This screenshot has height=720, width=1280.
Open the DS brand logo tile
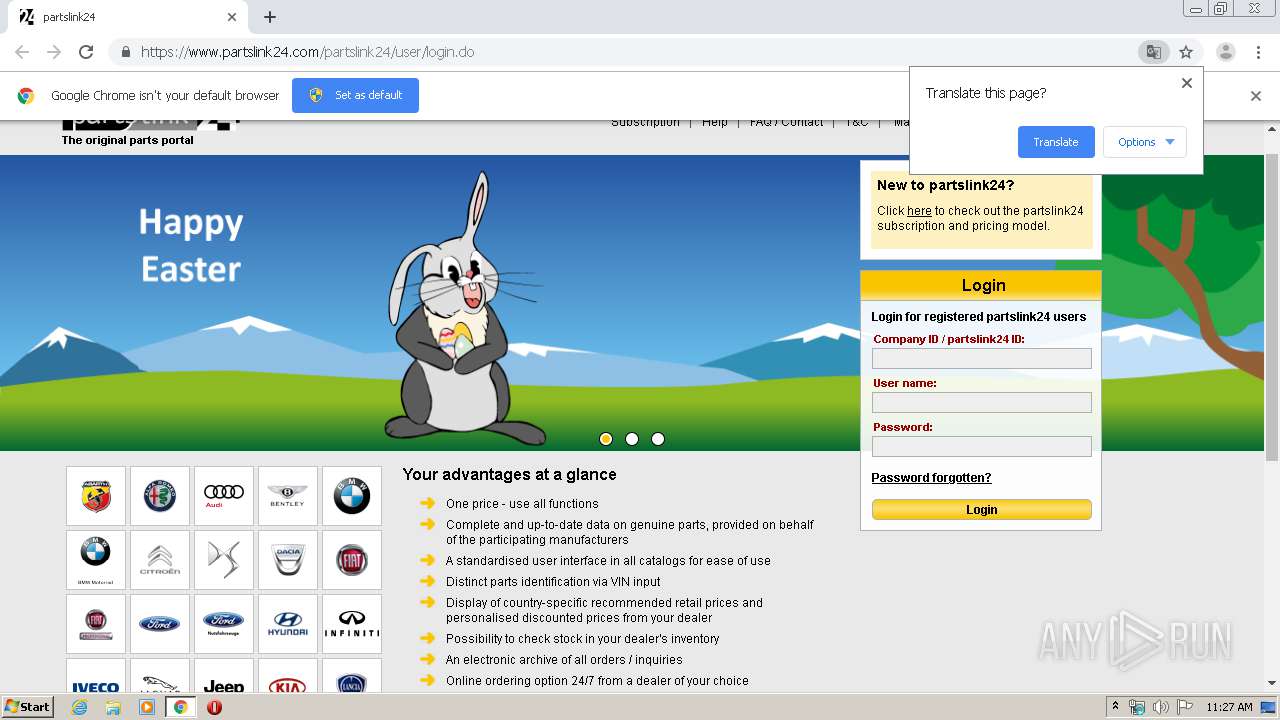coord(224,560)
